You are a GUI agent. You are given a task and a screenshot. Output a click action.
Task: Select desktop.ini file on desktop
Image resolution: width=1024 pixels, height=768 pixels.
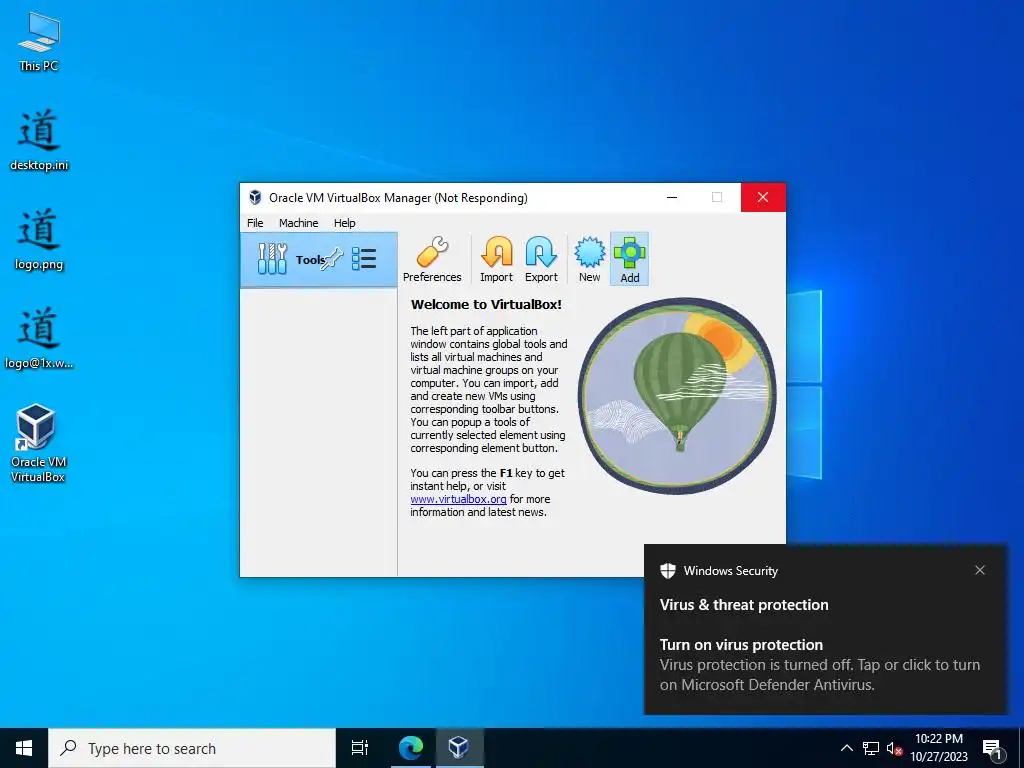pyautogui.click(x=39, y=140)
